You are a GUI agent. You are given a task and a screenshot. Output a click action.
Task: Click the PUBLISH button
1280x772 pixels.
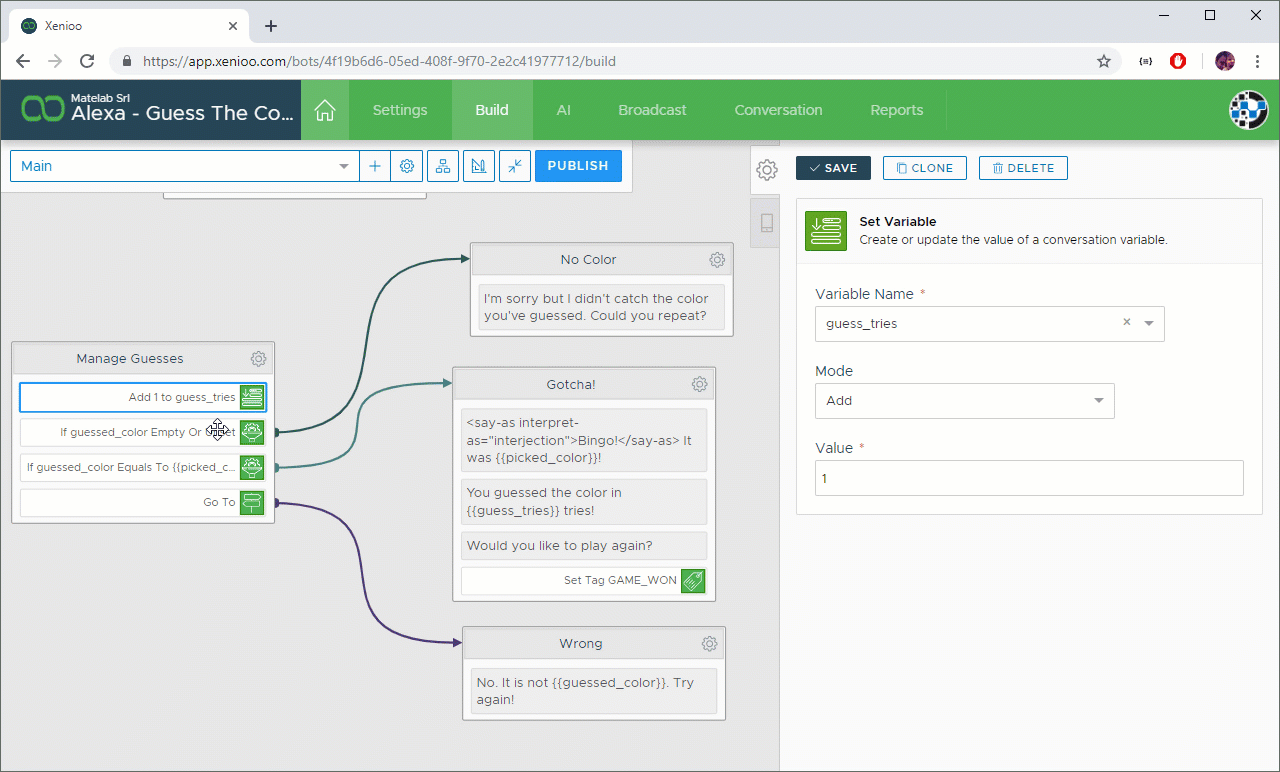point(578,166)
